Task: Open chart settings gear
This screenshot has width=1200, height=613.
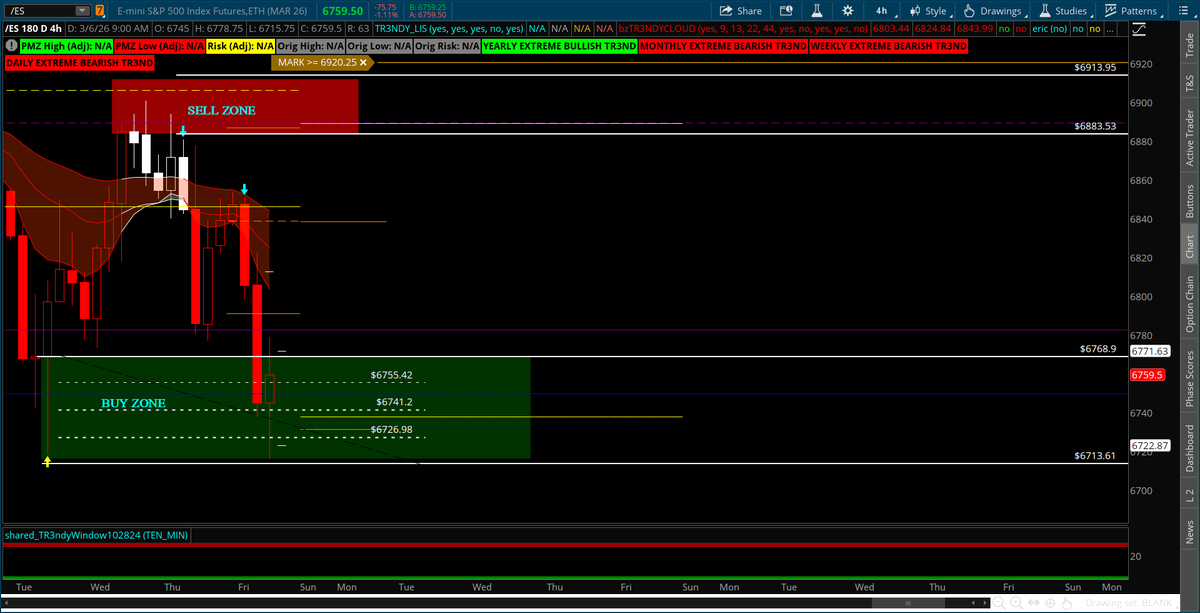Action: pyautogui.click(x=848, y=10)
